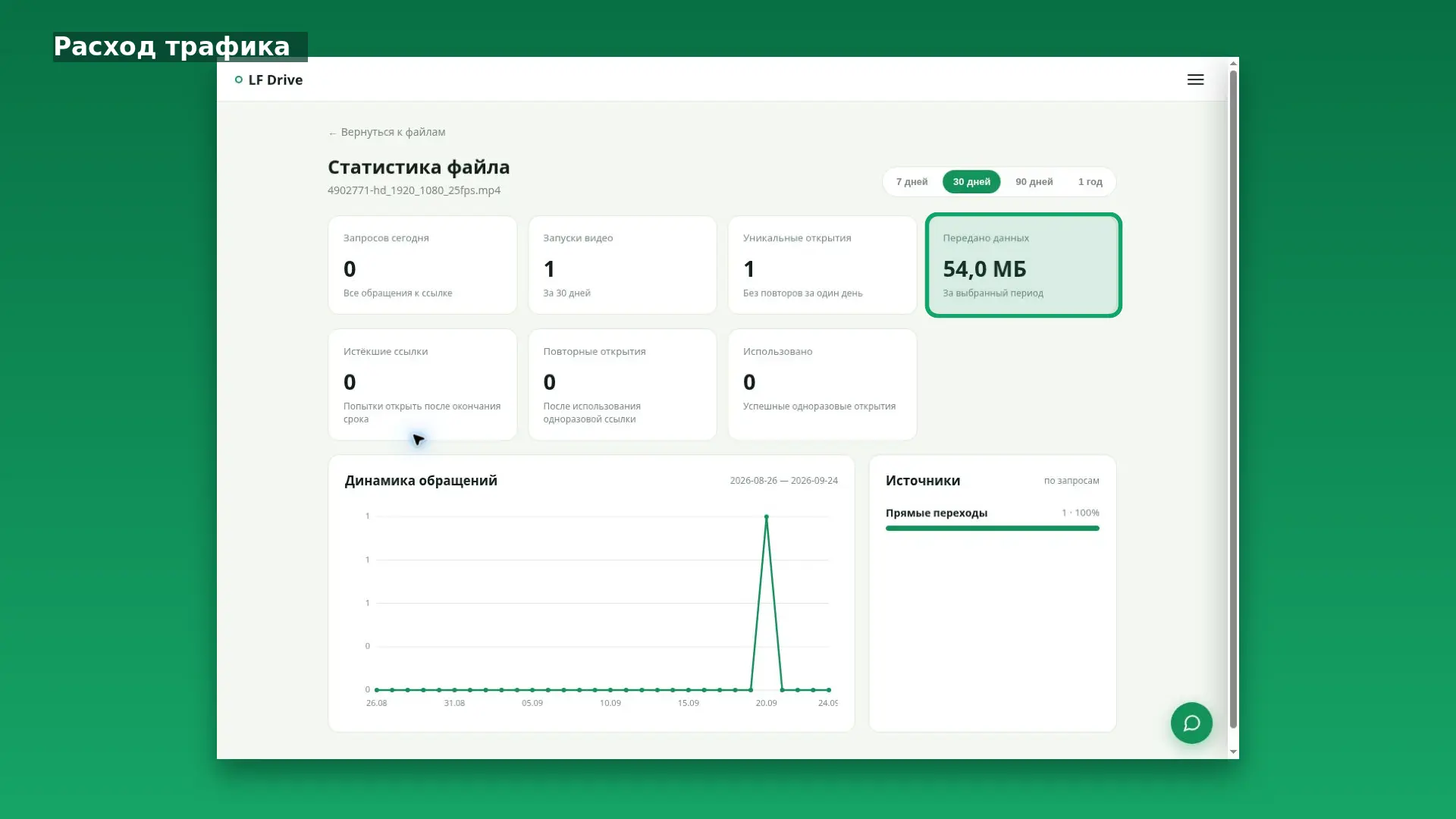Click the 54,0 МБ value

pos(984,269)
